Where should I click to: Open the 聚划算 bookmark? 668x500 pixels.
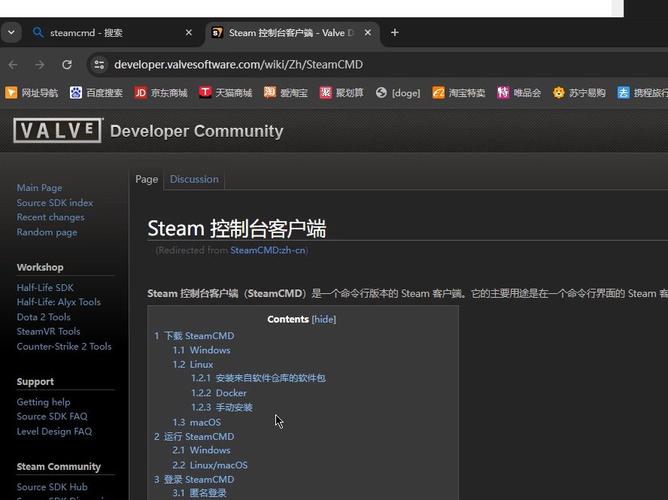[x=342, y=92]
